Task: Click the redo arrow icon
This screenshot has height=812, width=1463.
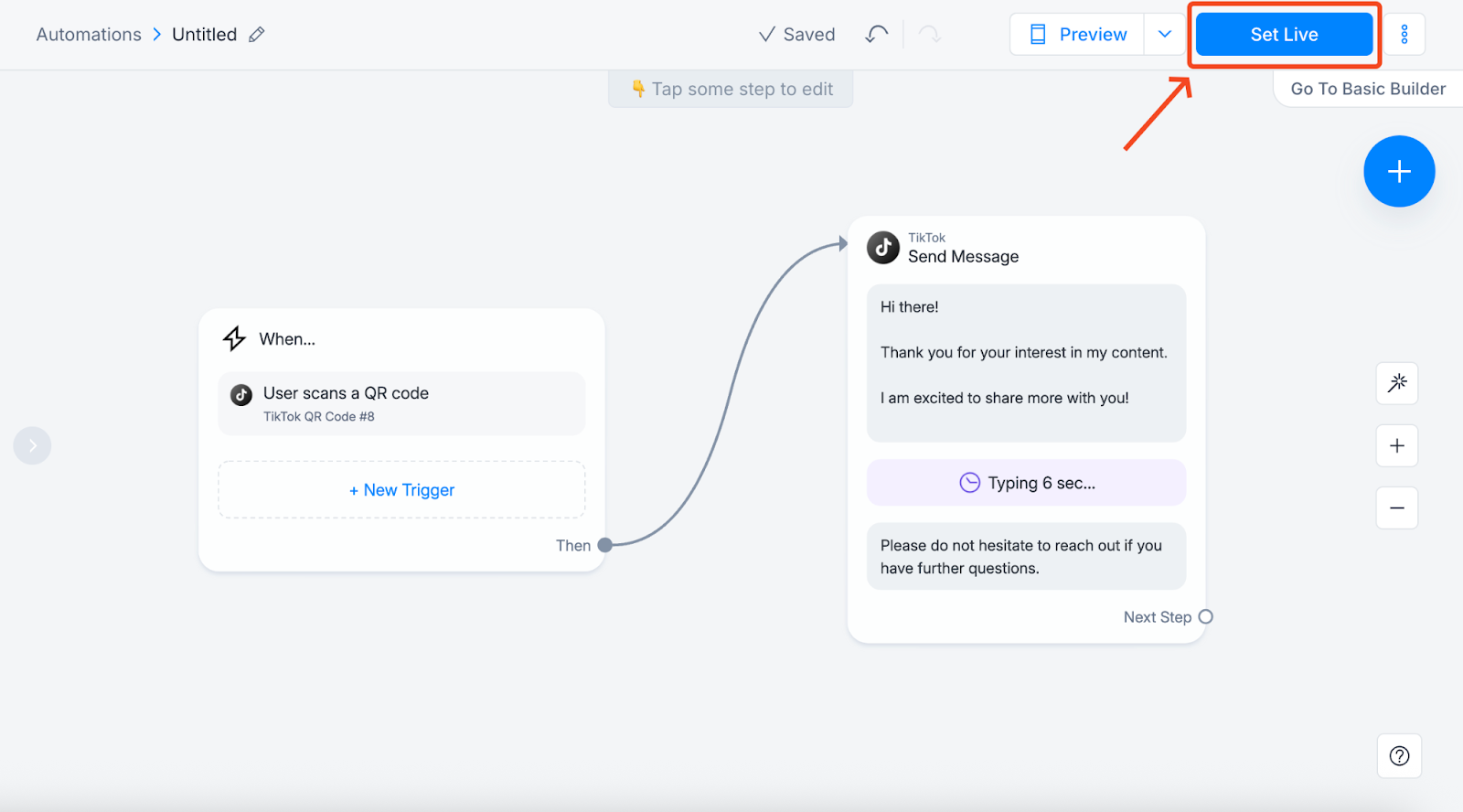Action: click(x=929, y=35)
